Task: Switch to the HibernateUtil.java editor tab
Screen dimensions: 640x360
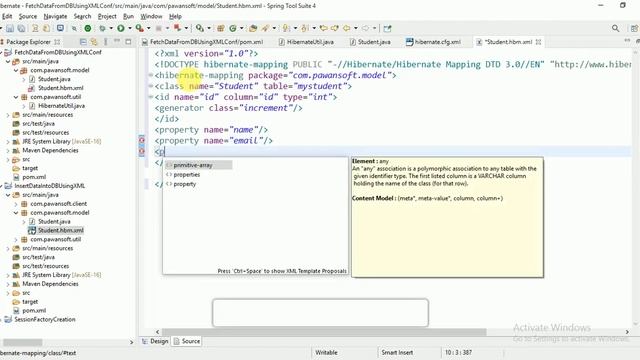Action: click(306, 42)
